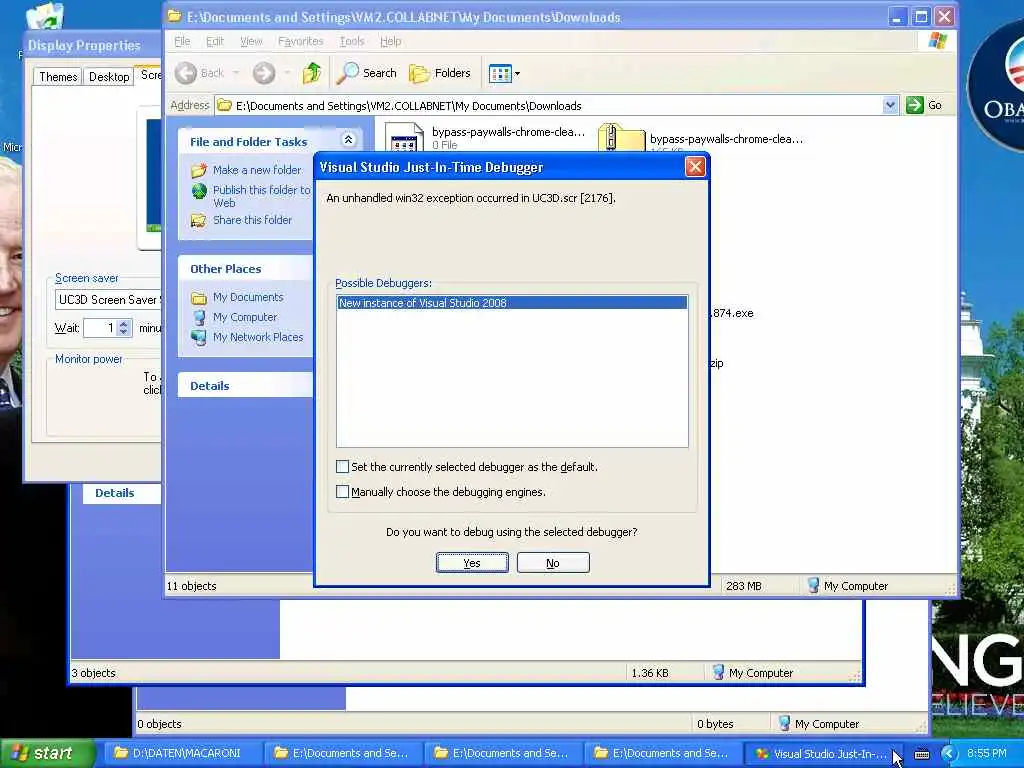The width and height of the screenshot is (1024, 768).
Task: Close the Just-In-Time Debugger dialog
Action: [695, 167]
